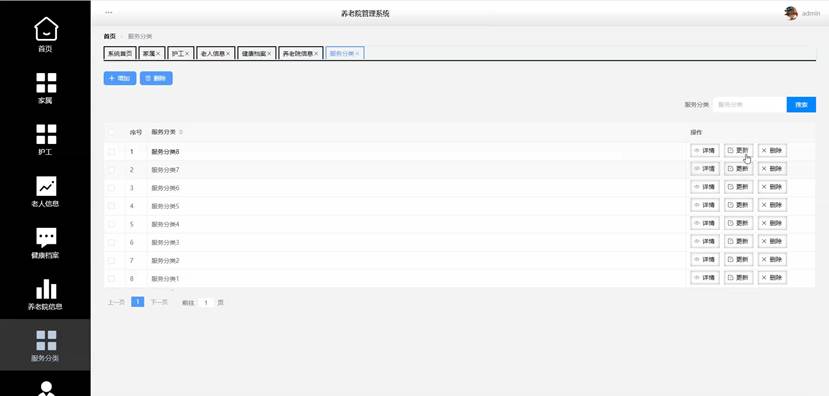Open 详情 for 服务分类4
This screenshot has width=829, height=396.
pyautogui.click(x=705, y=223)
